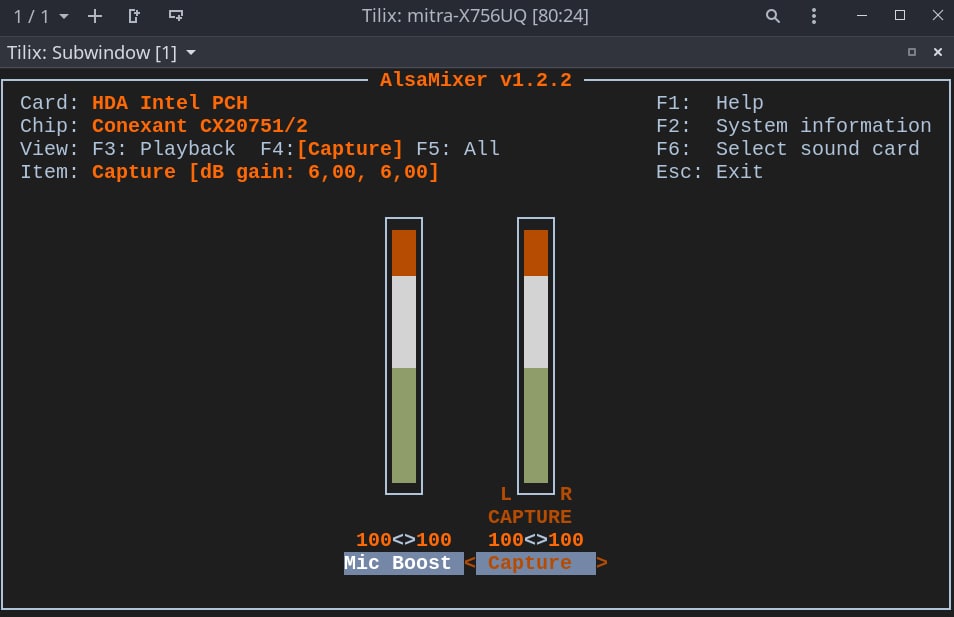
Task: Minimize the Tilix window
Action: point(862,16)
